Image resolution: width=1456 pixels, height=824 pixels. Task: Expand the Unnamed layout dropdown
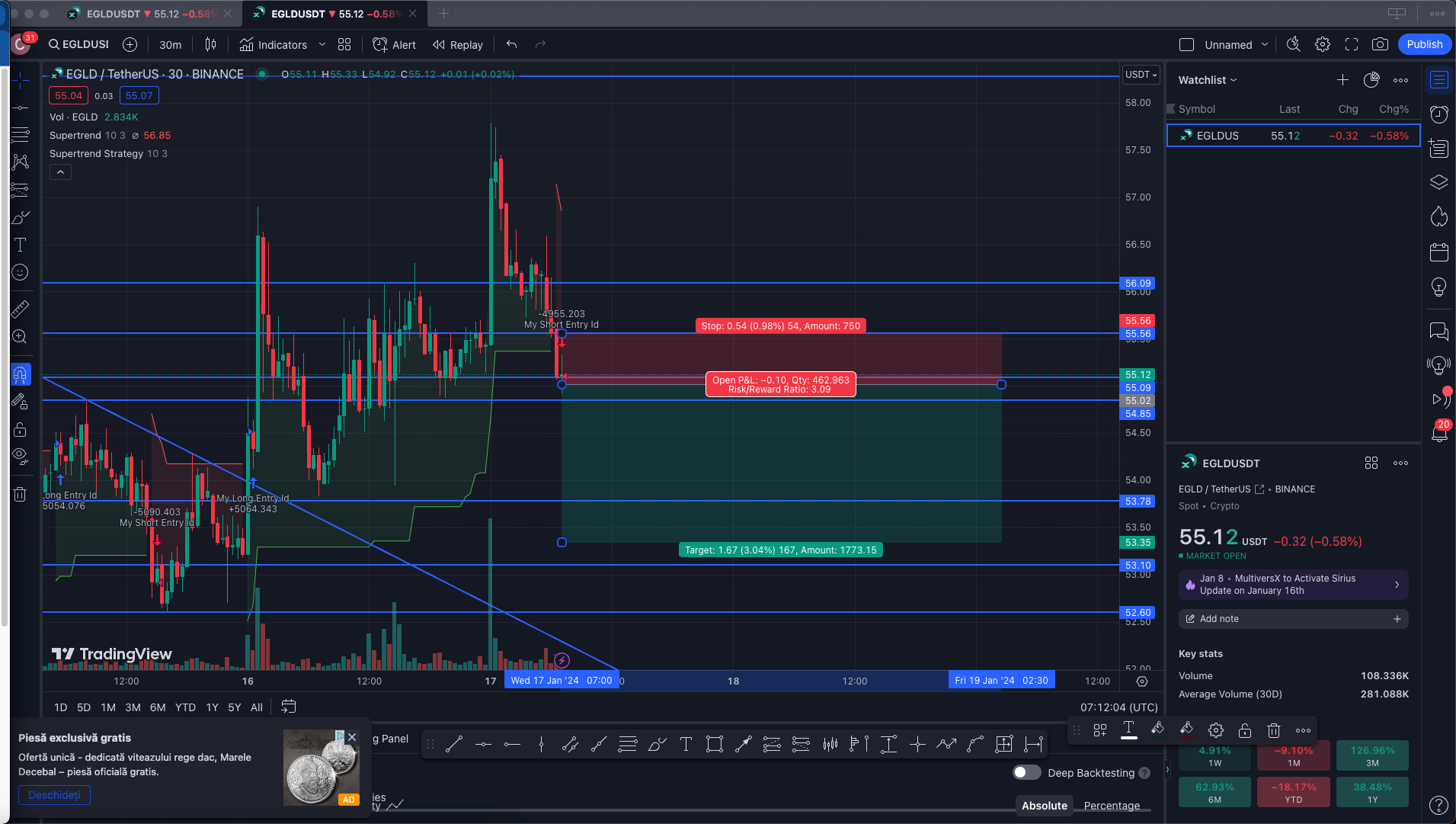coord(1265,45)
